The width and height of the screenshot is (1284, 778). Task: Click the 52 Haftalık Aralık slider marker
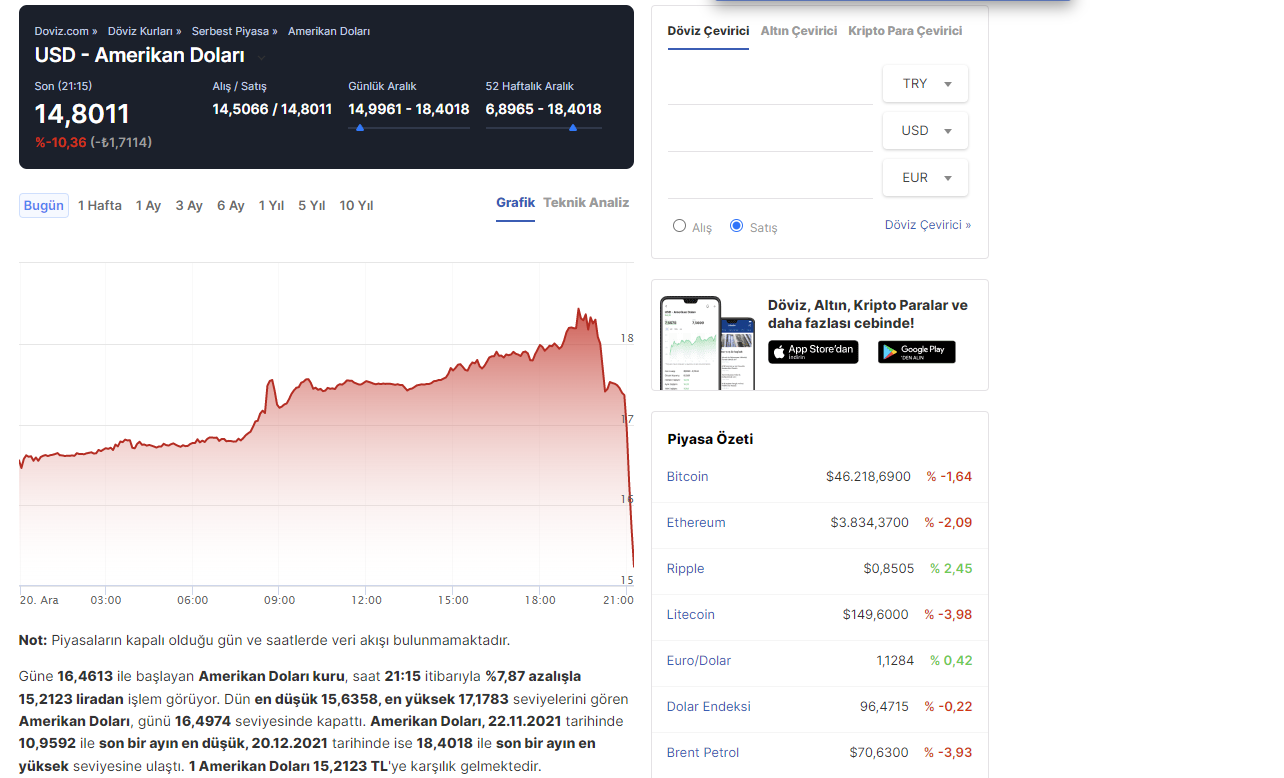click(573, 128)
